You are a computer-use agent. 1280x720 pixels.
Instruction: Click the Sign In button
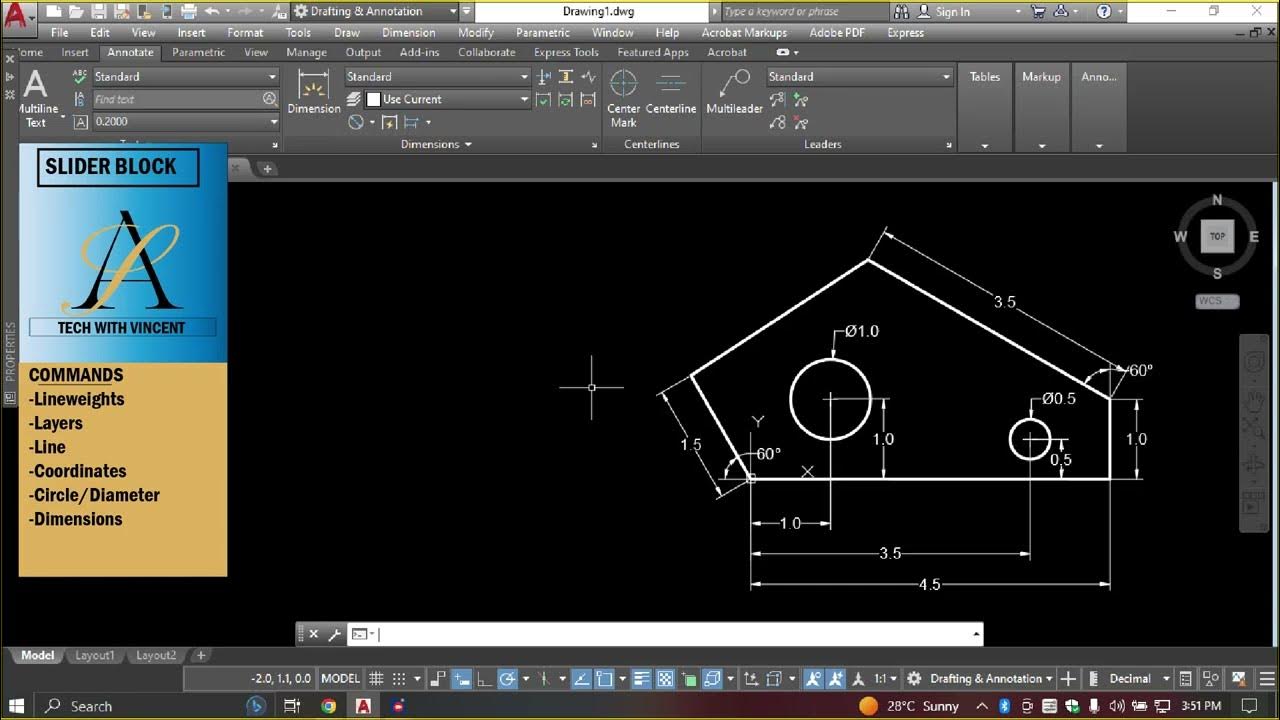pos(943,11)
